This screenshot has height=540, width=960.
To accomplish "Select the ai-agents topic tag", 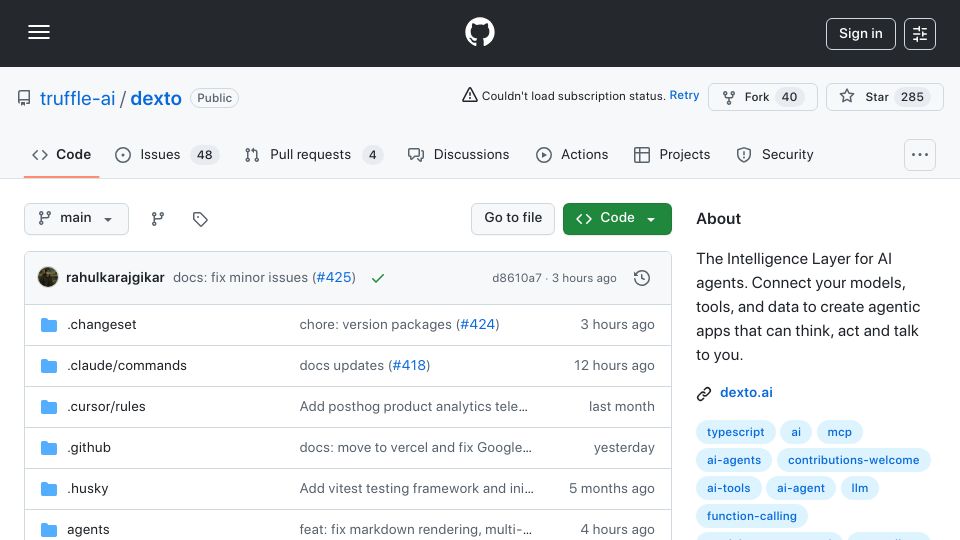I will (x=734, y=460).
